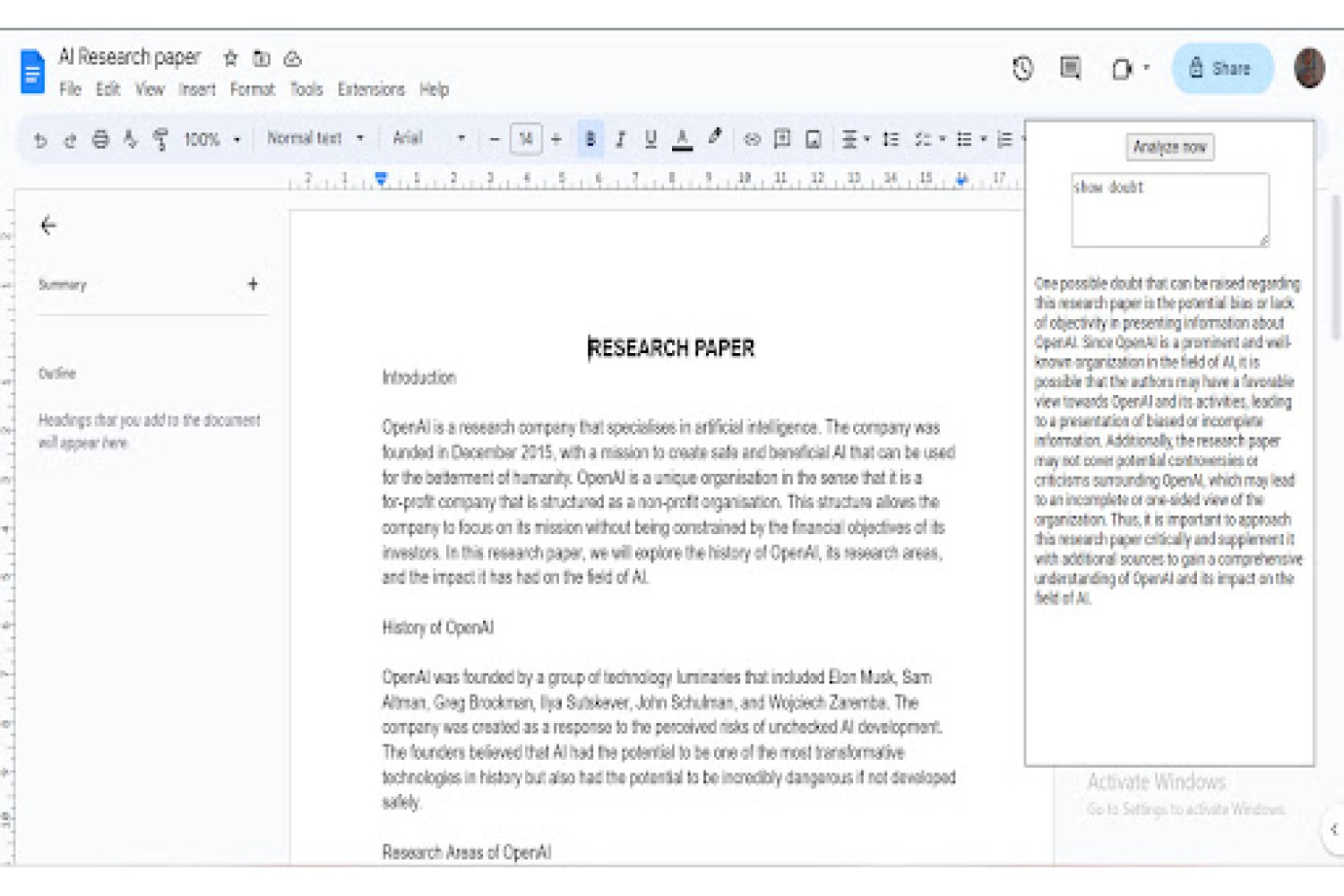Click the insert image icon
Viewport: 1344px width, 896px height.
pyautogui.click(x=814, y=139)
